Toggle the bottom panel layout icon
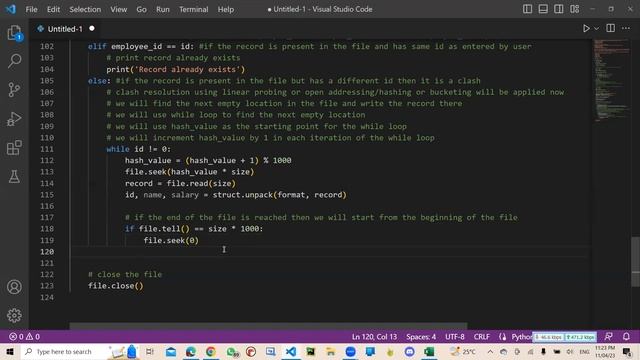The height and width of the screenshot is (360, 640). (x=543, y=9)
